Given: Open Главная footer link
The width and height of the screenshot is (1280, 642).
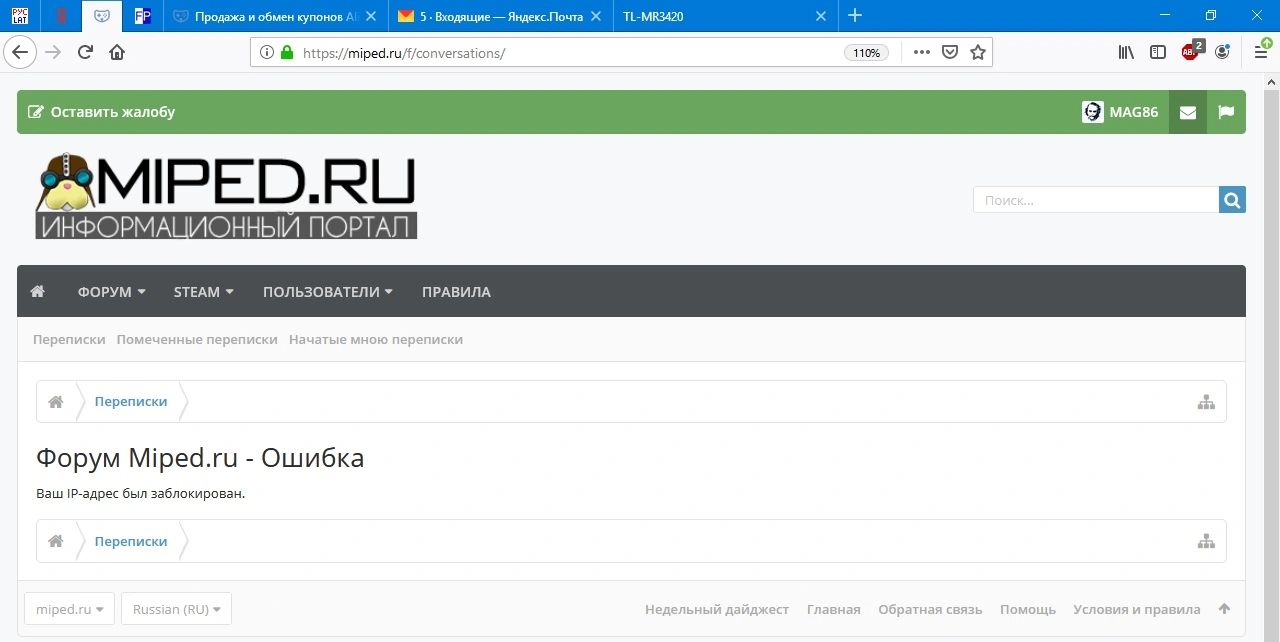Looking at the screenshot, I should 834,609.
